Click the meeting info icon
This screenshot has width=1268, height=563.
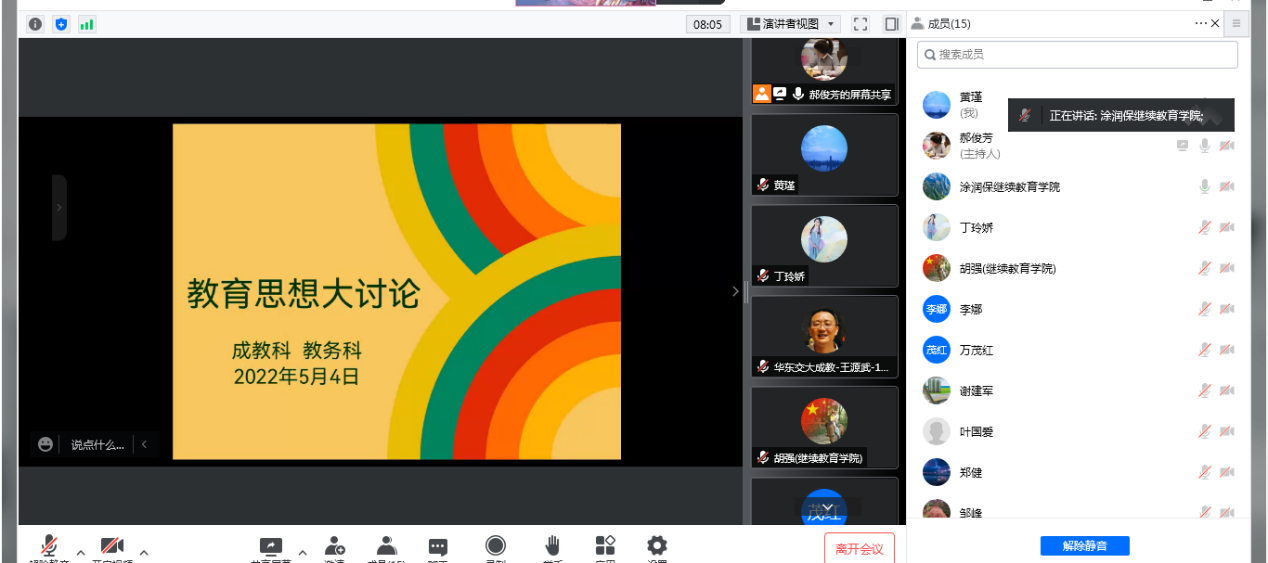pos(36,24)
